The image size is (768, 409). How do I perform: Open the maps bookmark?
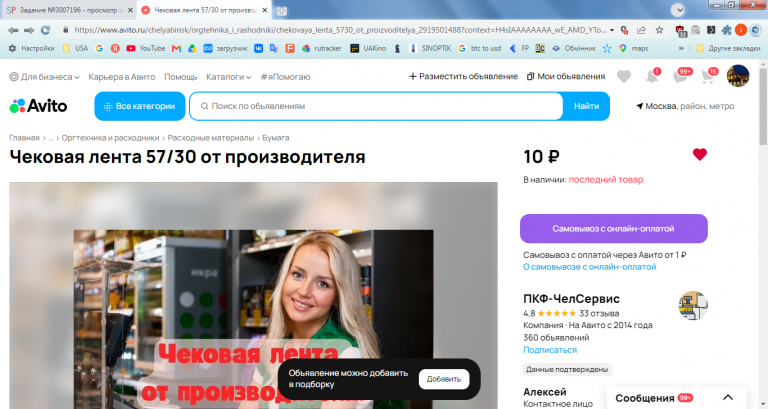pyautogui.click(x=633, y=48)
